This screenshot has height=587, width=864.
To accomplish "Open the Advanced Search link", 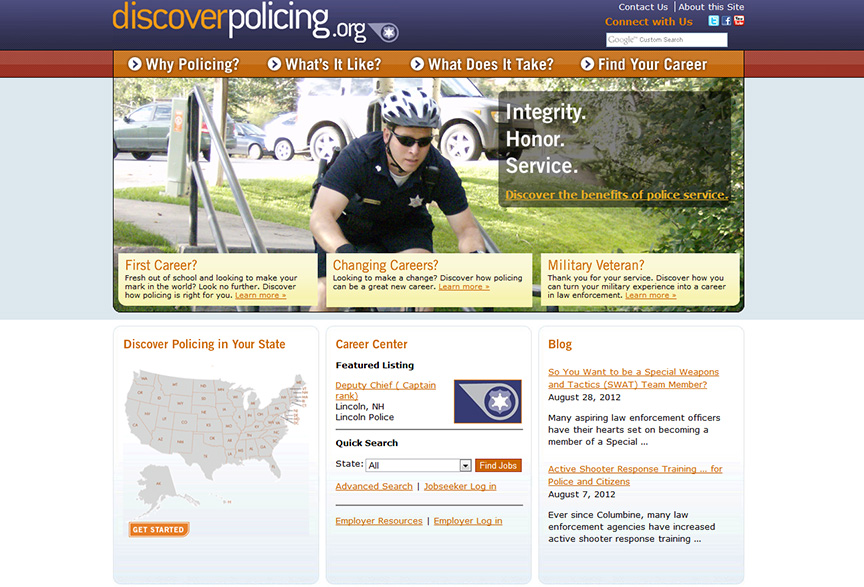I will coord(374,486).
